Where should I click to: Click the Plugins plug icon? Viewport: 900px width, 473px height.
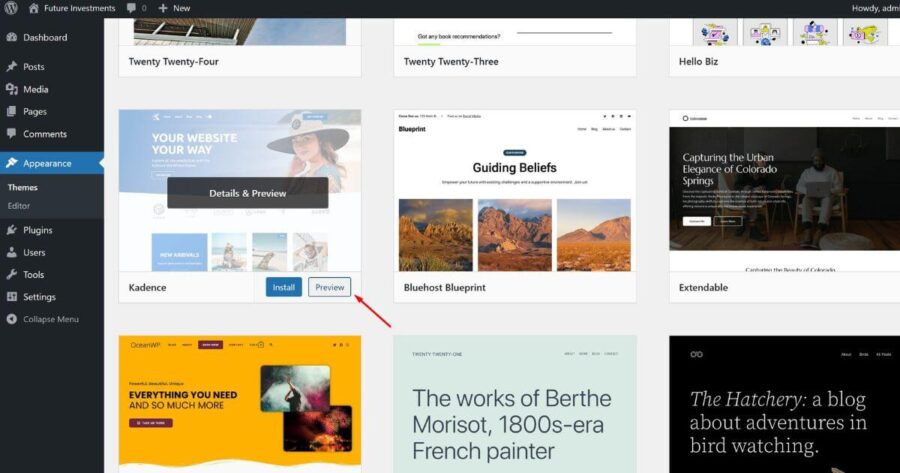[x=12, y=230]
